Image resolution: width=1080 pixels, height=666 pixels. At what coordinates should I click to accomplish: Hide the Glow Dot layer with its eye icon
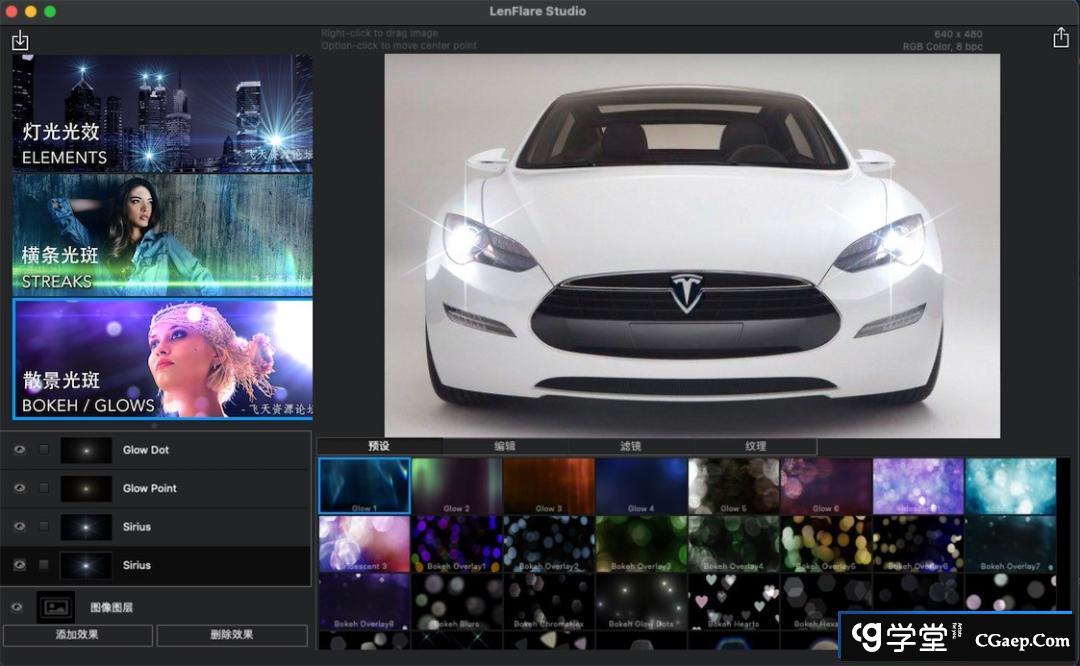tap(19, 450)
